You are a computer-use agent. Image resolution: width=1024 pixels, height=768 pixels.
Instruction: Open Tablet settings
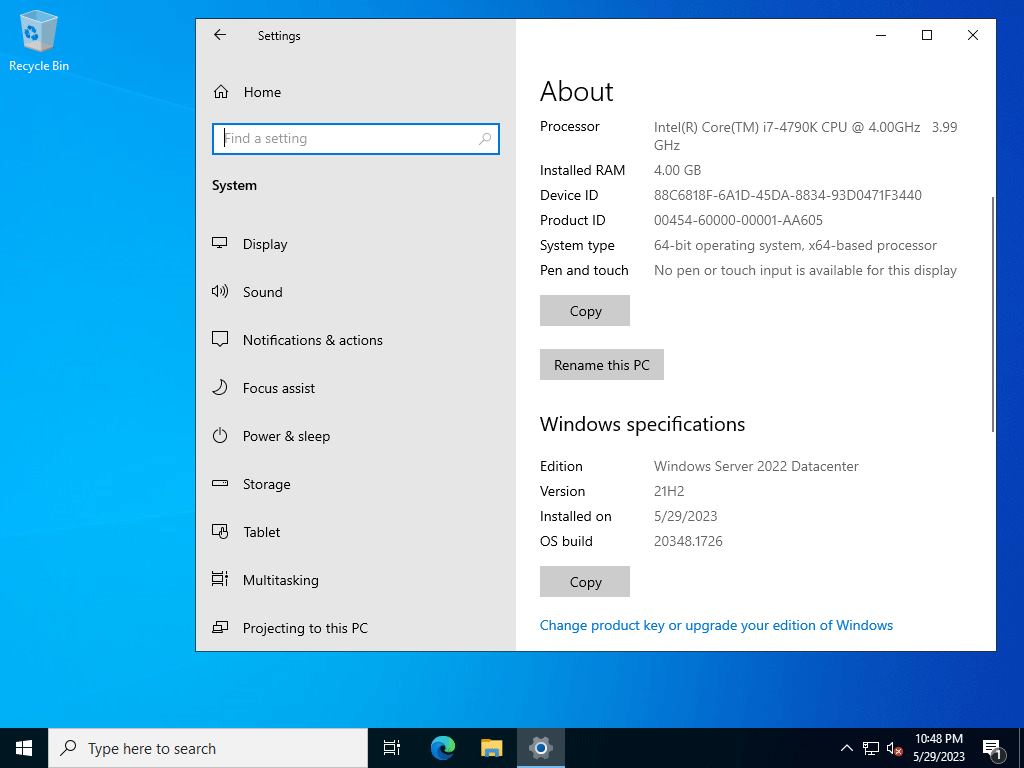246,532
